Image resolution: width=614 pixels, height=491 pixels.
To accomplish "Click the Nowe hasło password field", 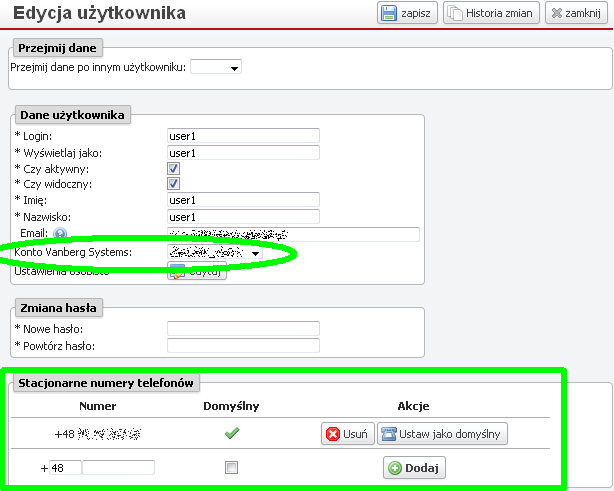I will tap(243, 329).
